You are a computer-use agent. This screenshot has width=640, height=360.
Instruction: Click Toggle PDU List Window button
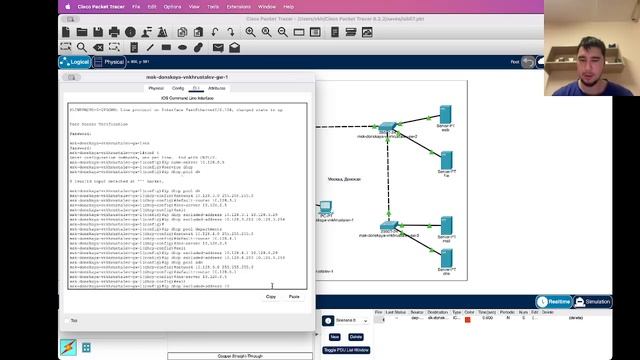[346, 350]
